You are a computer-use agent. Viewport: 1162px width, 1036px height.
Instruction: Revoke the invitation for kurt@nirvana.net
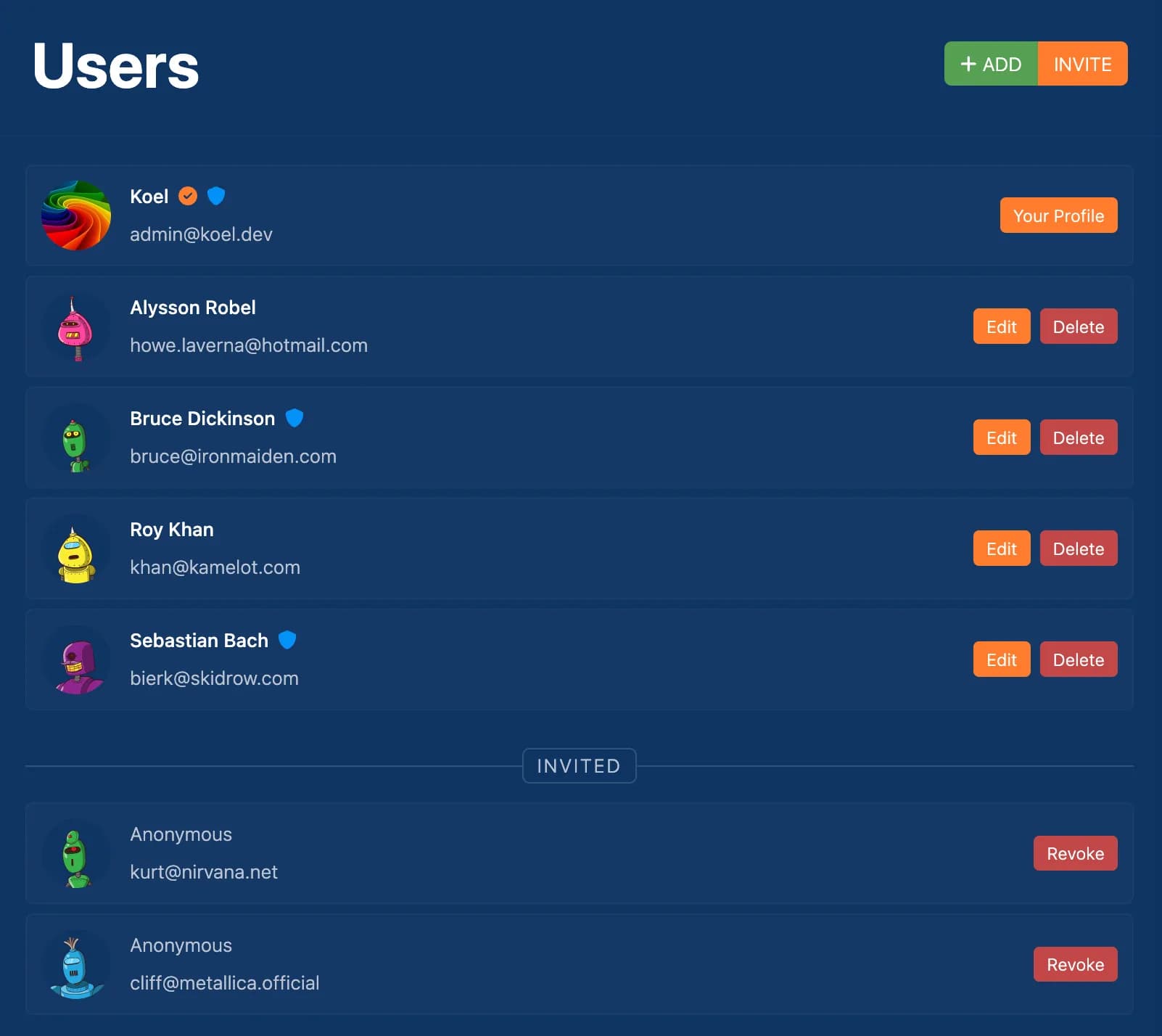1075,853
